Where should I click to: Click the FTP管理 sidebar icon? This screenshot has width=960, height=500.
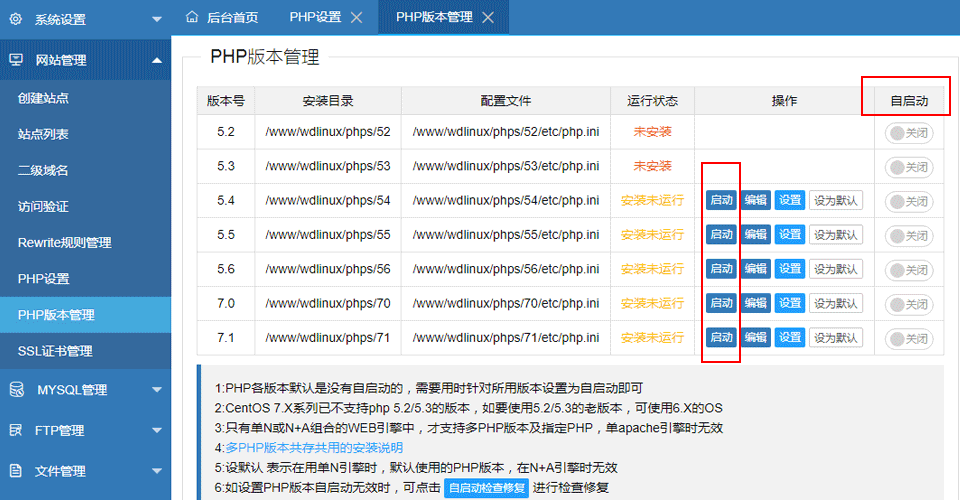click(x=16, y=431)
